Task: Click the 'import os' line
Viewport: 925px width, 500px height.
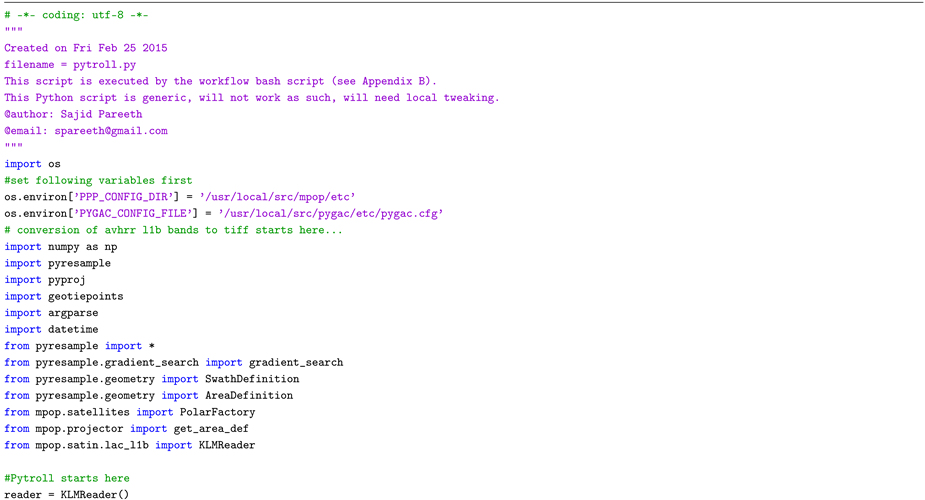Action: (32, 164)
